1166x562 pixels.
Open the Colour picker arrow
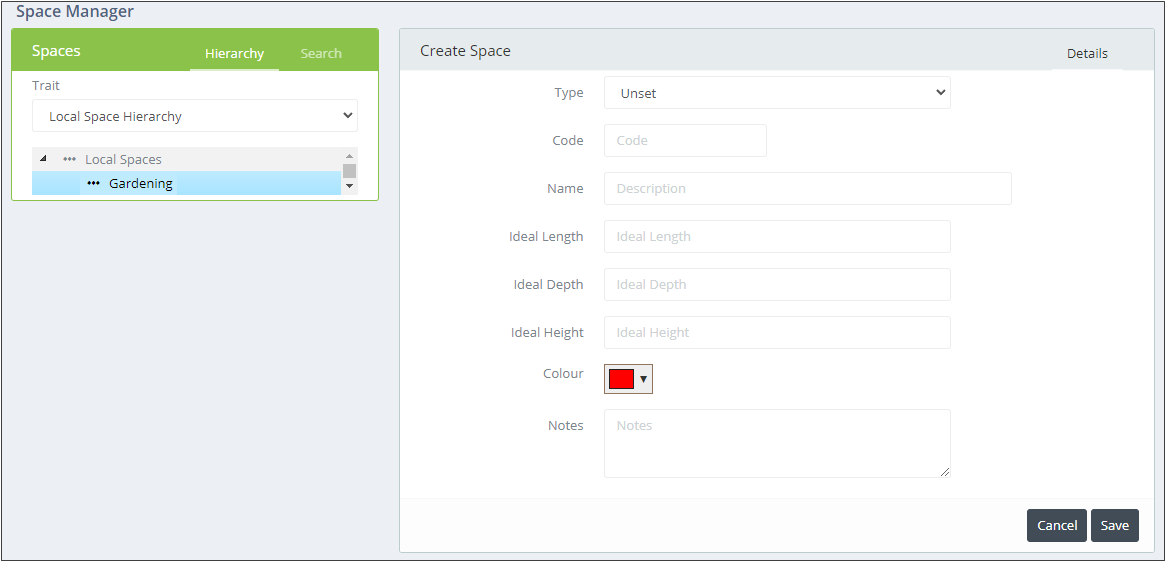644,379
